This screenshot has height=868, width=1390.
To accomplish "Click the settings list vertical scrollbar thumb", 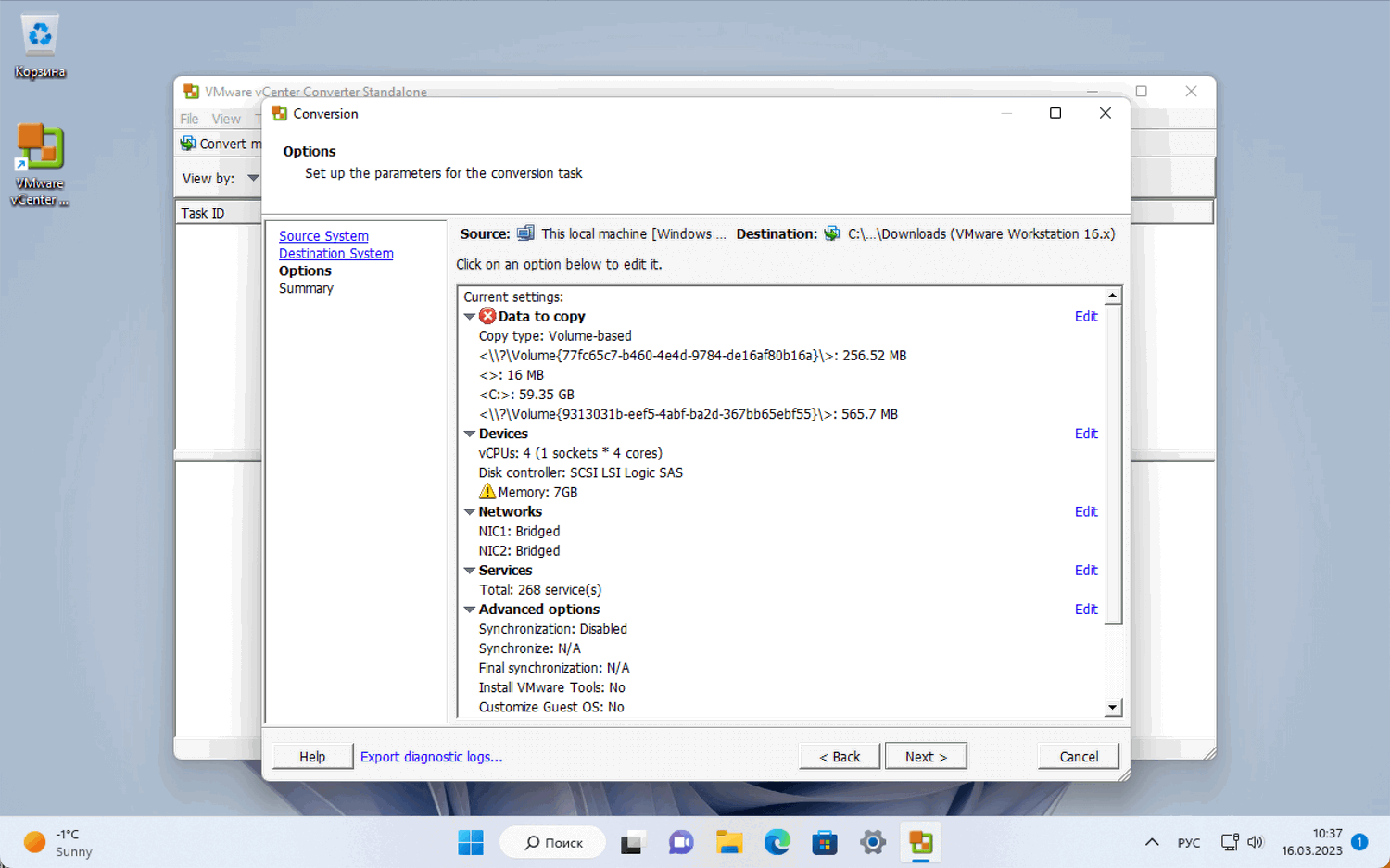I will pyautogui.click(x=1113, y=465).
